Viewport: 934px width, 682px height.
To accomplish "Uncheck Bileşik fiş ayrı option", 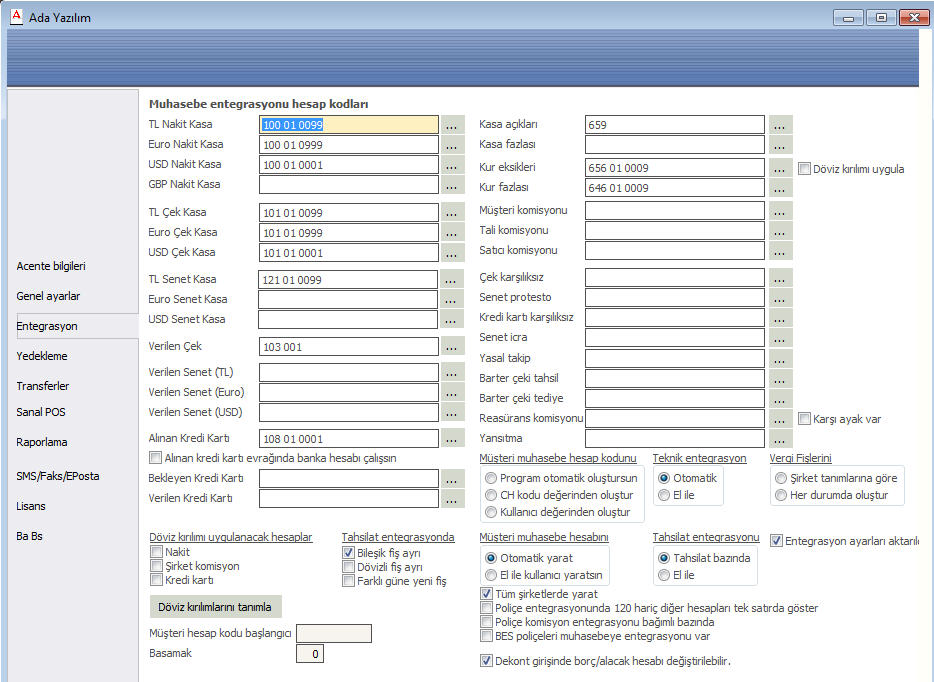I will tap(349, 552).
